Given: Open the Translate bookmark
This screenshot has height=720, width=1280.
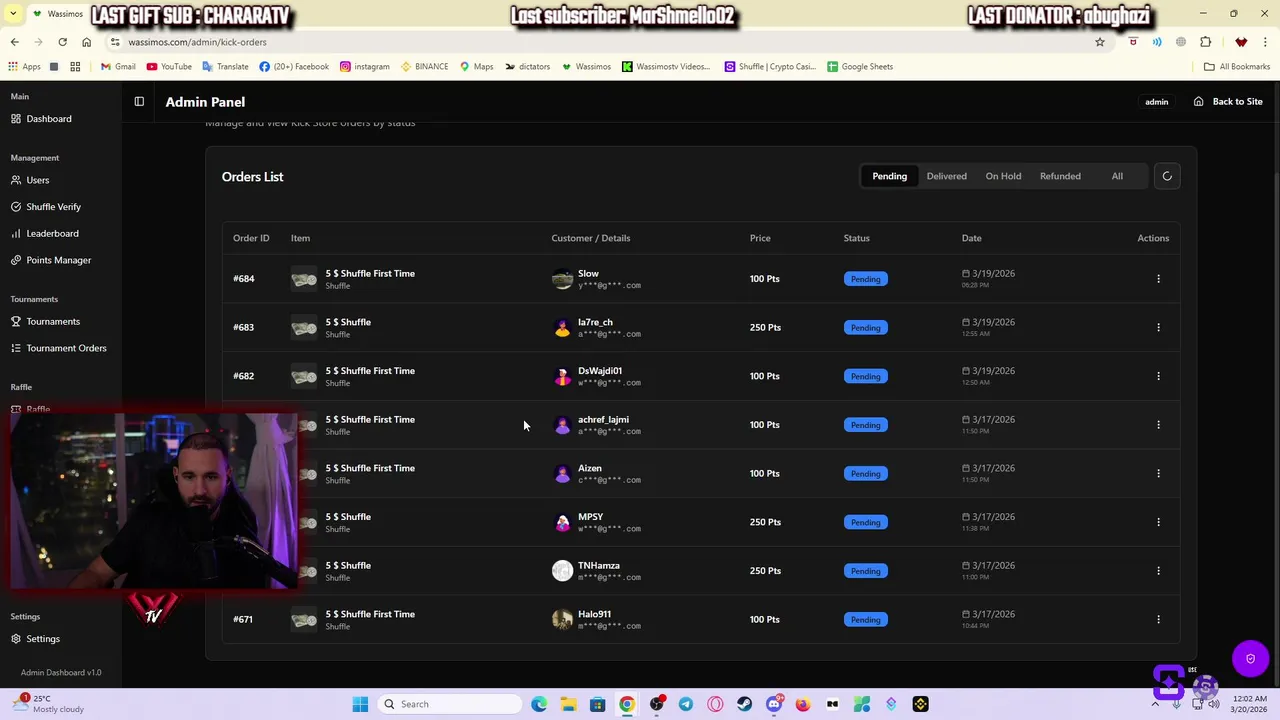Looking at the screenshot, I should tap(225, 67).
